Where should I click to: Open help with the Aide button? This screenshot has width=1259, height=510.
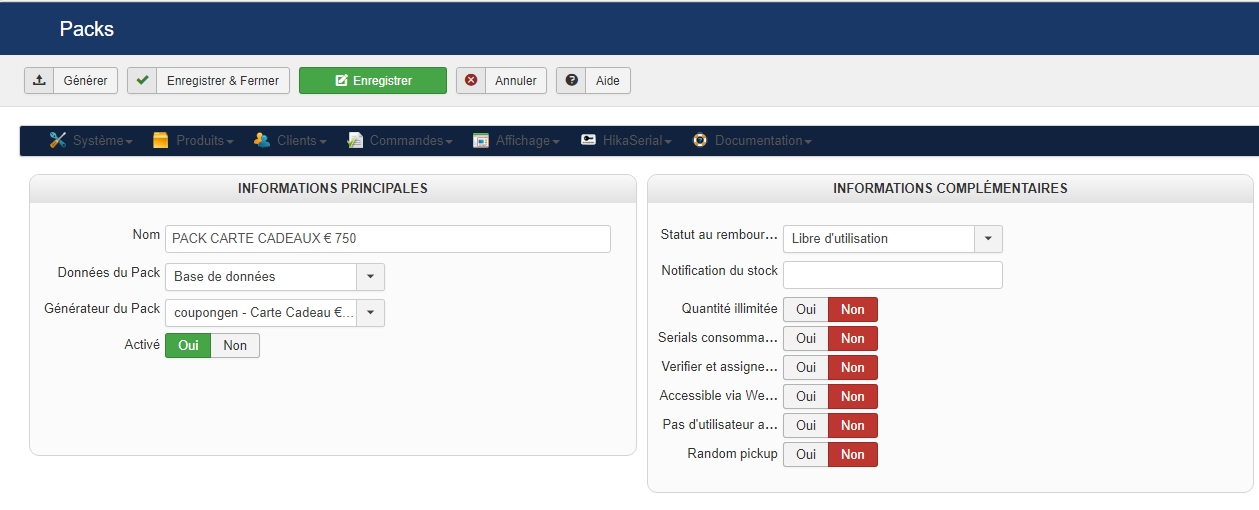pyautogui.click(x=593, y=81)
